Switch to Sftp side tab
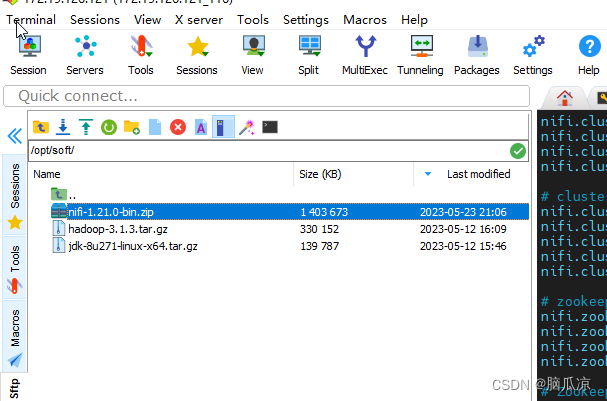The height and width of the screenshot is (401, 607). coord(14,387)
